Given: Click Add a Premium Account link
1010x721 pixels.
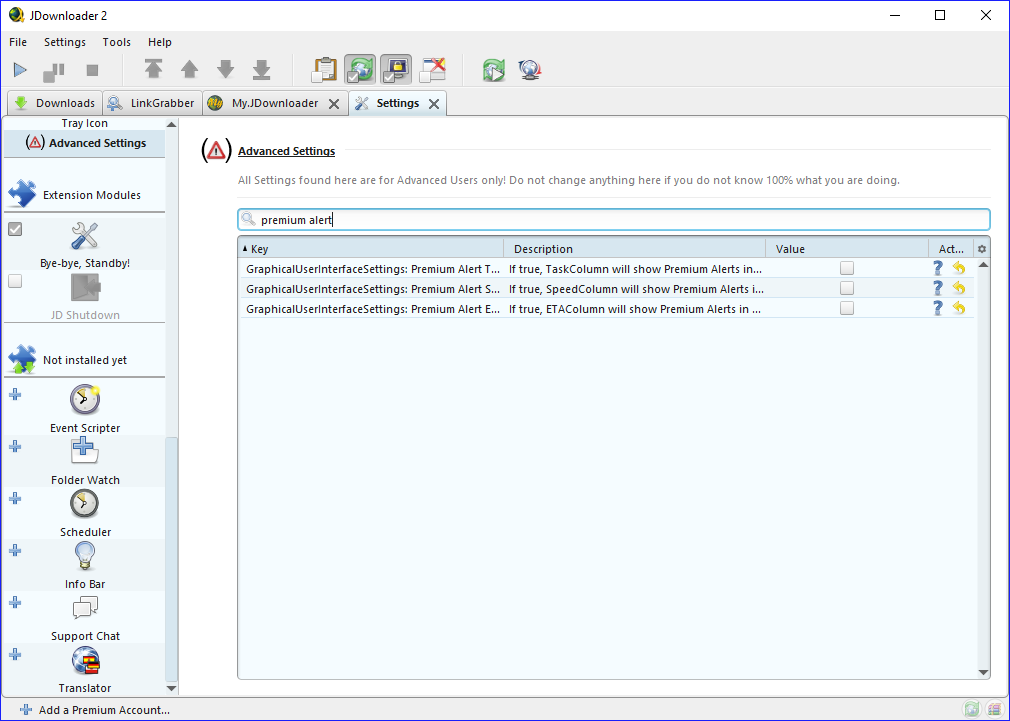Looking at the screenshot, I should (95, 709).
